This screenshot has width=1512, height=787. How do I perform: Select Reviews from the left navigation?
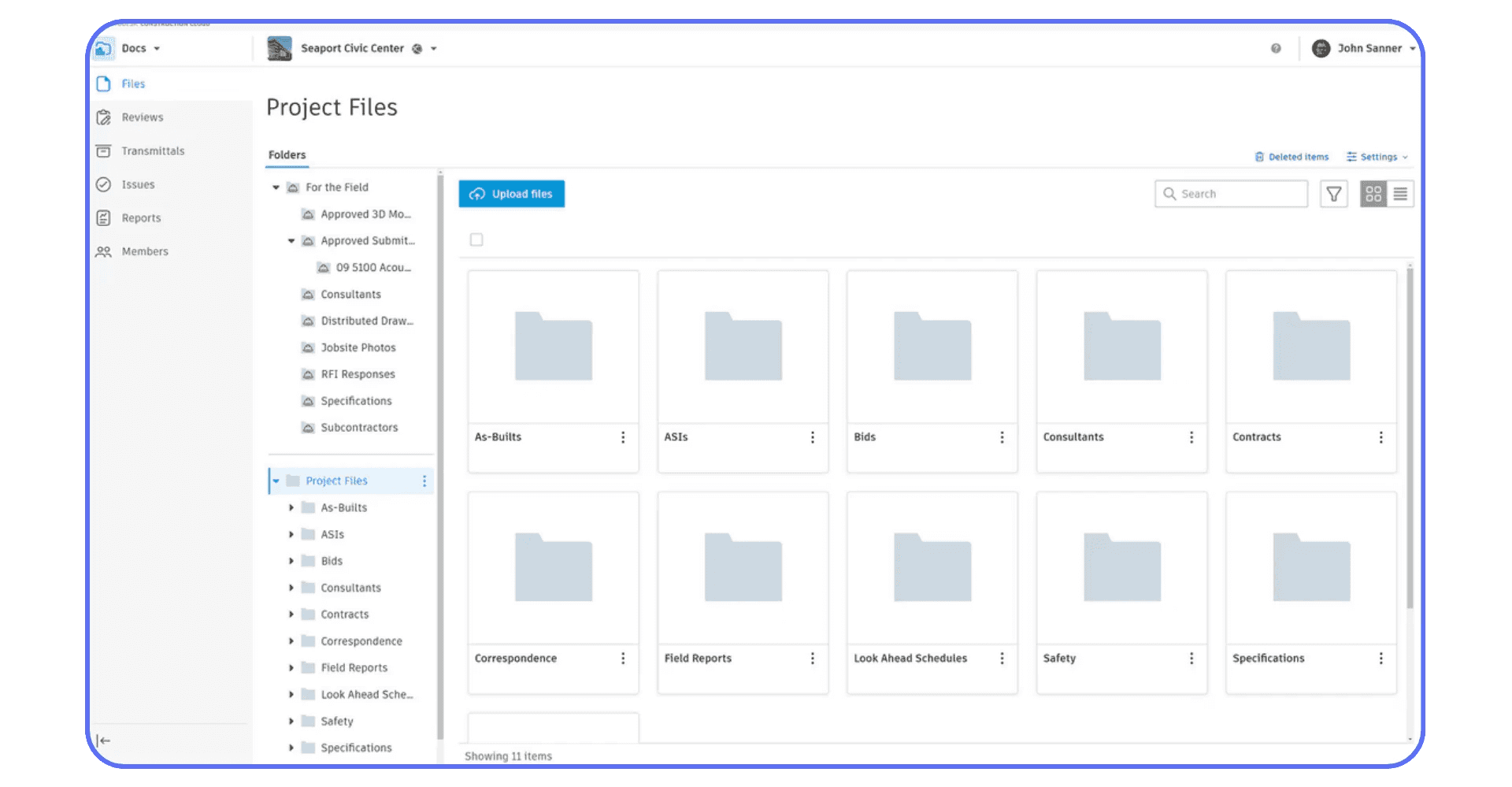click(x=142, y=117)
